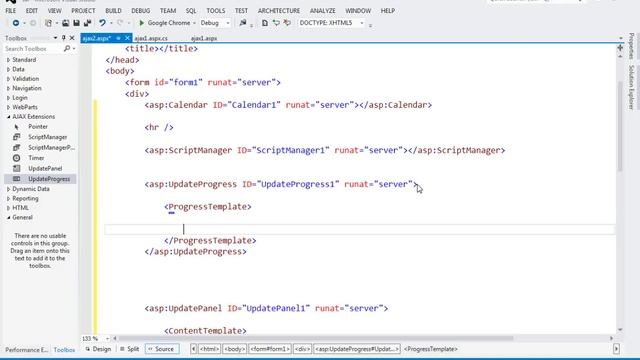Click the Open File toolbar icon
Screen dimensions: 640x360
click(65, 23)
